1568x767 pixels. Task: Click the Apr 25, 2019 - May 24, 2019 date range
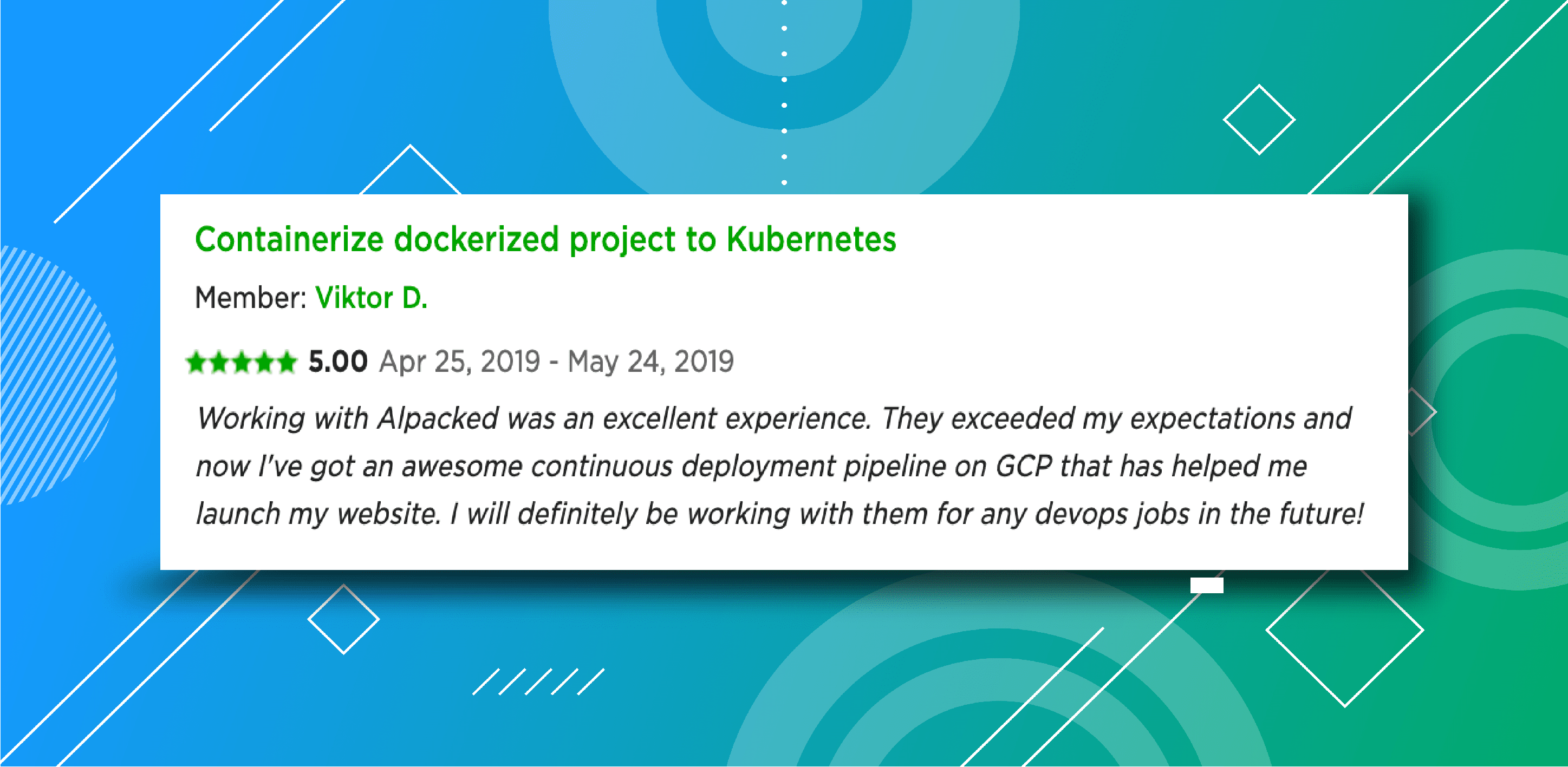pyautogui.click(x=556, y=361)
